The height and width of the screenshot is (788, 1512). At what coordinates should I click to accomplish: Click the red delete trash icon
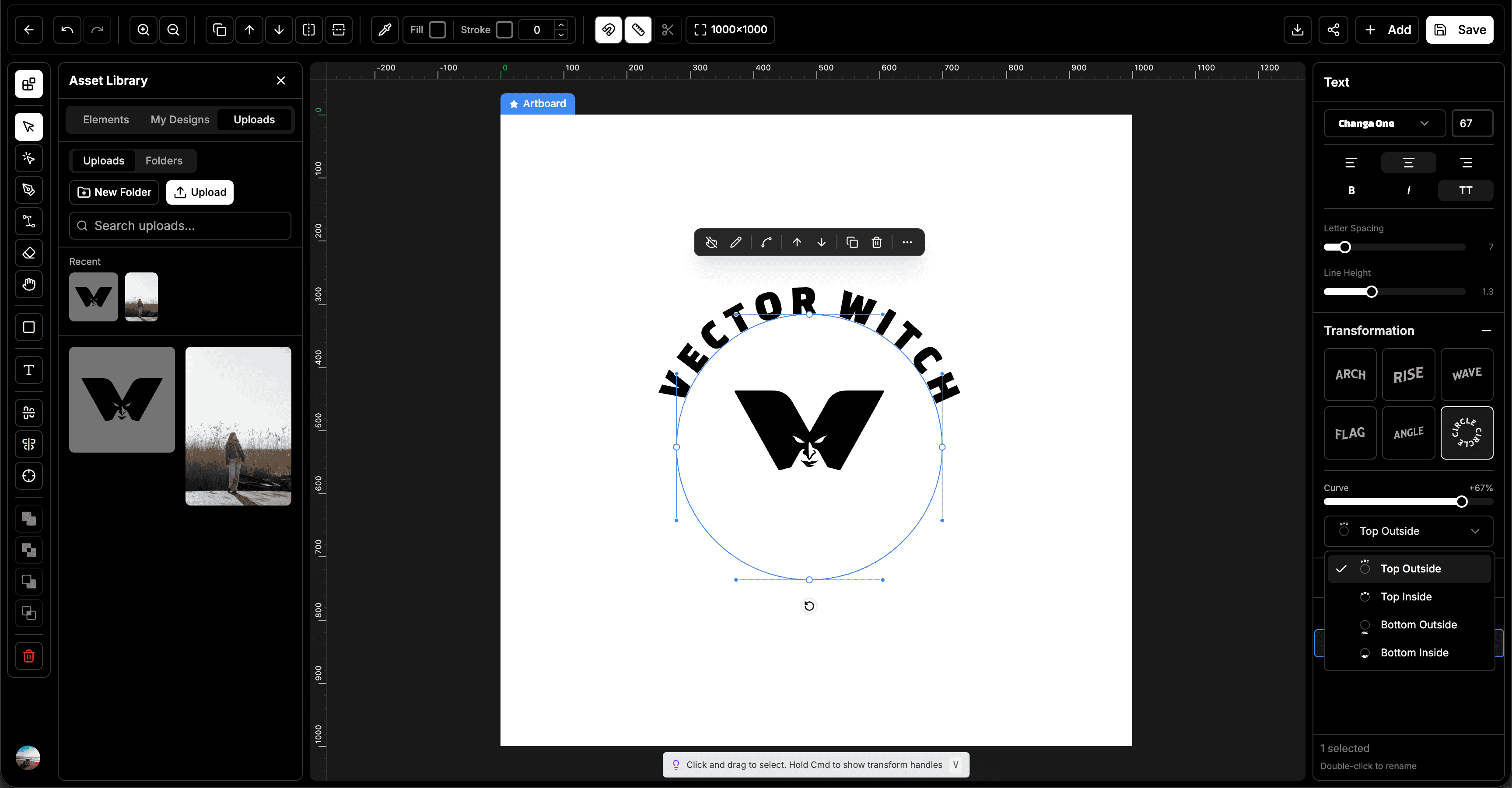29,656
